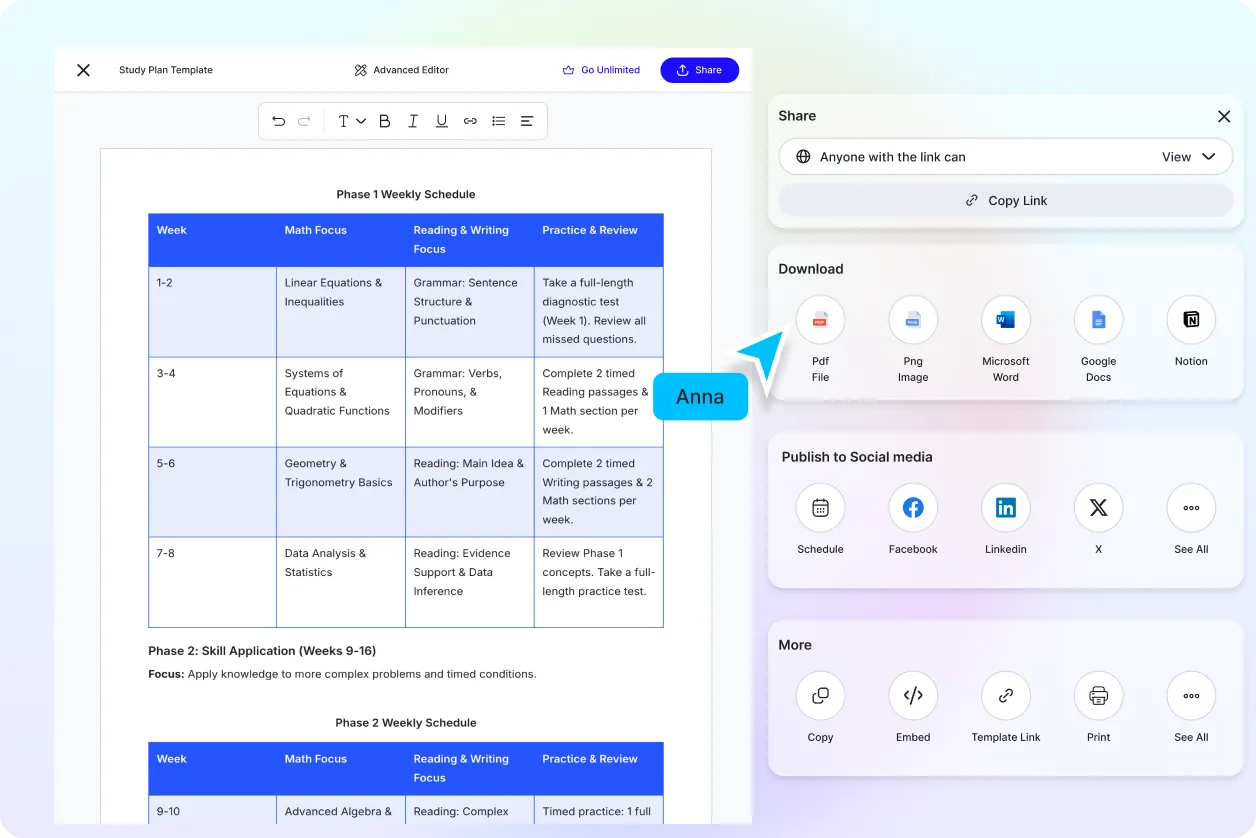
Task: Click the redo arrow in editor toolbar
Action: (x=304, y=121)
